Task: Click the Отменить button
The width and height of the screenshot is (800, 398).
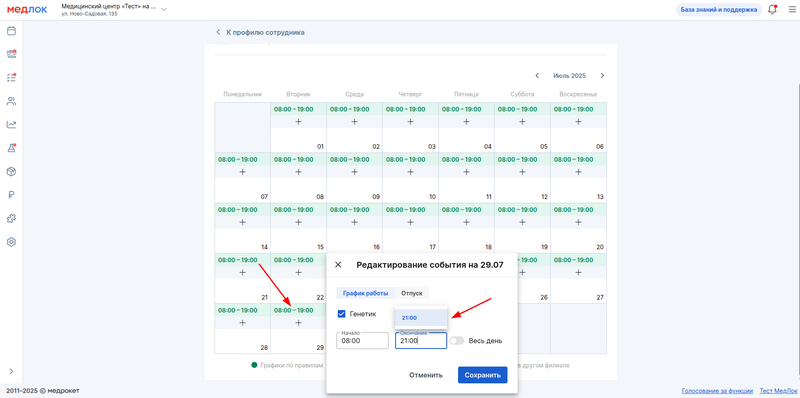Action: [x=426, y=375]
